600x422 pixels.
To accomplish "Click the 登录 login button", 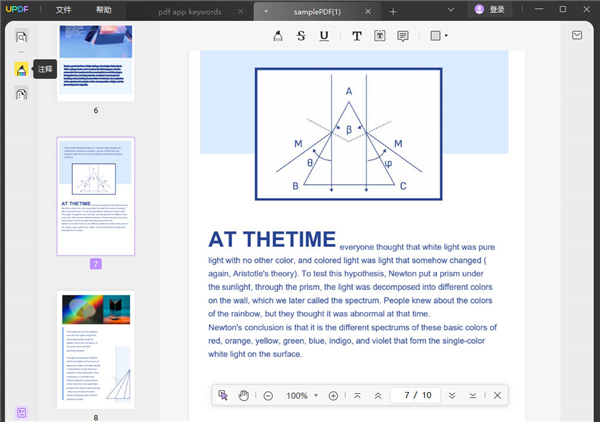I will (490, 10).
